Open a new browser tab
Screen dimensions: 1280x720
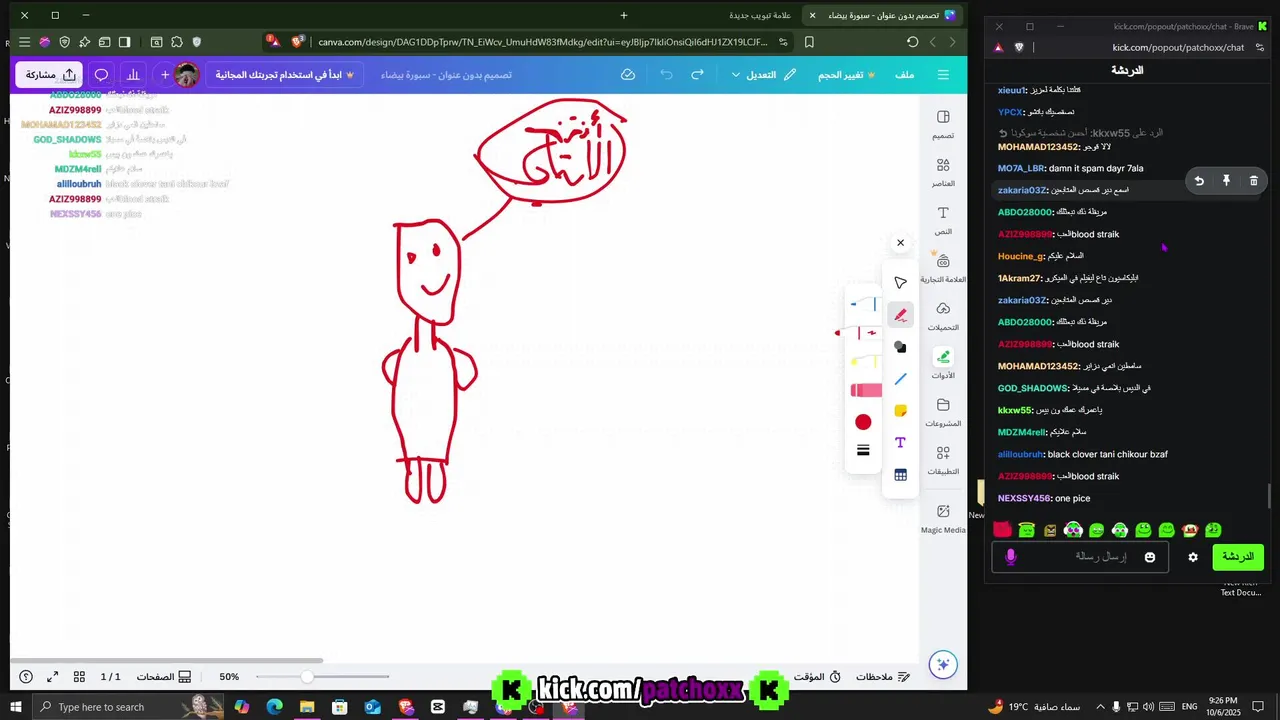point(623,15)
